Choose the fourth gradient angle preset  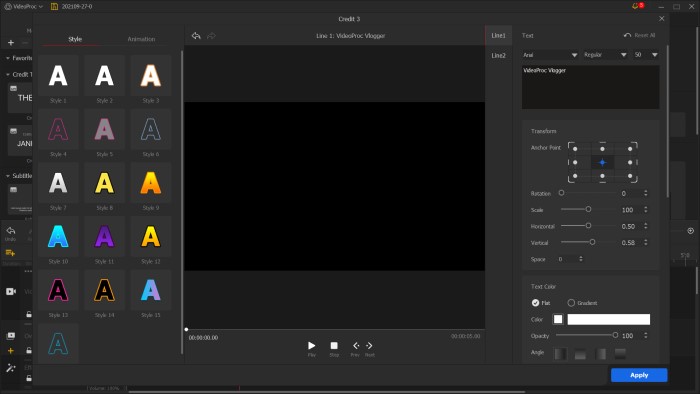tap(620, 354)
